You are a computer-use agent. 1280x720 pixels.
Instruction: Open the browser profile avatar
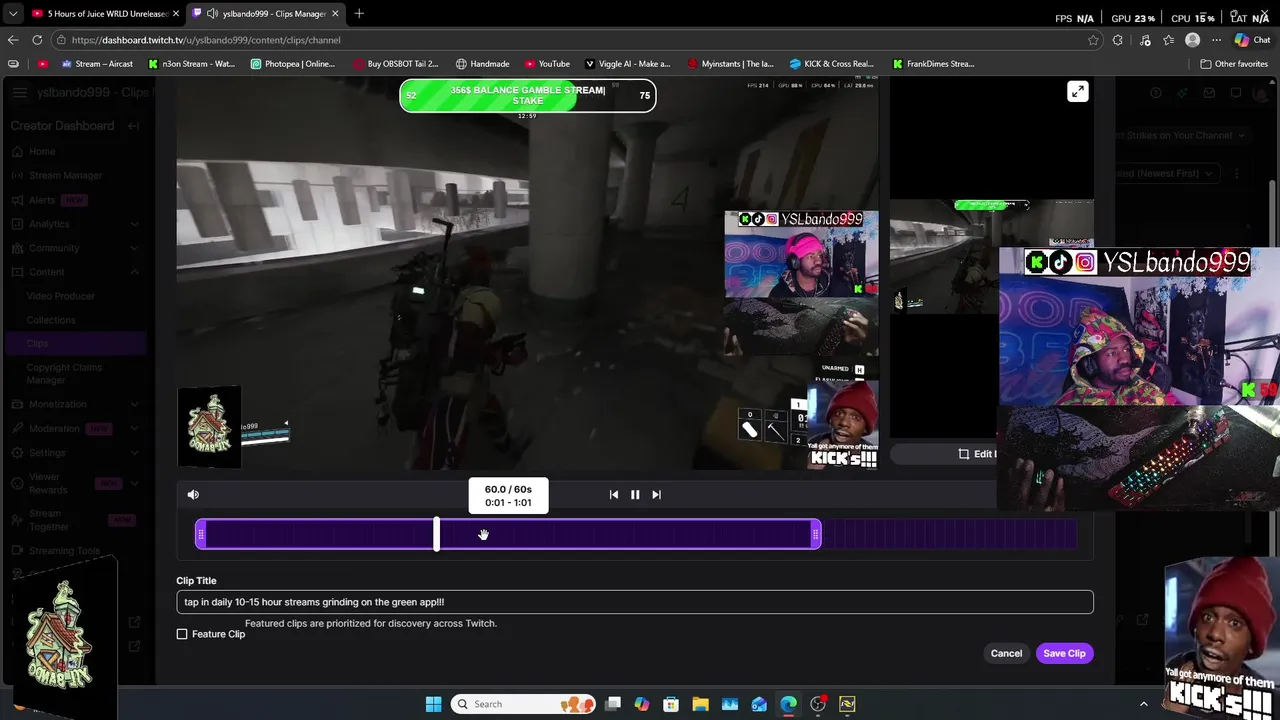[x=1192, y=40]
